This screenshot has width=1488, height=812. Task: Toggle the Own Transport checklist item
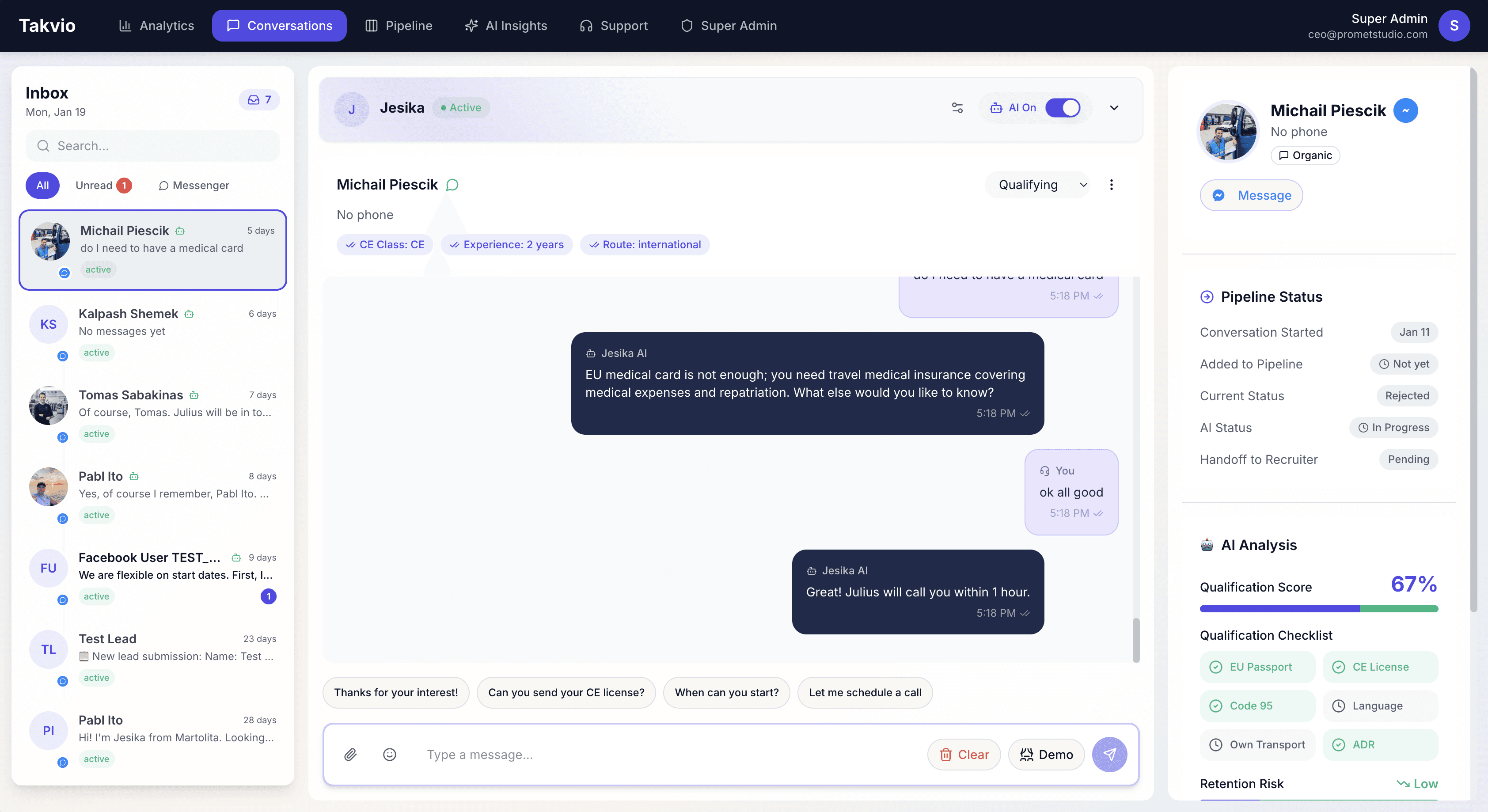pyautogui.click(x=1257, y=744)
